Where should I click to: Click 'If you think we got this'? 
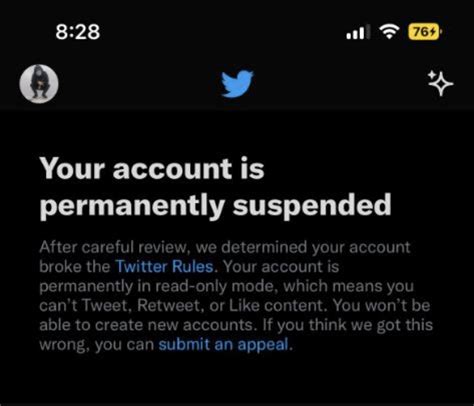tap(348, 325)
